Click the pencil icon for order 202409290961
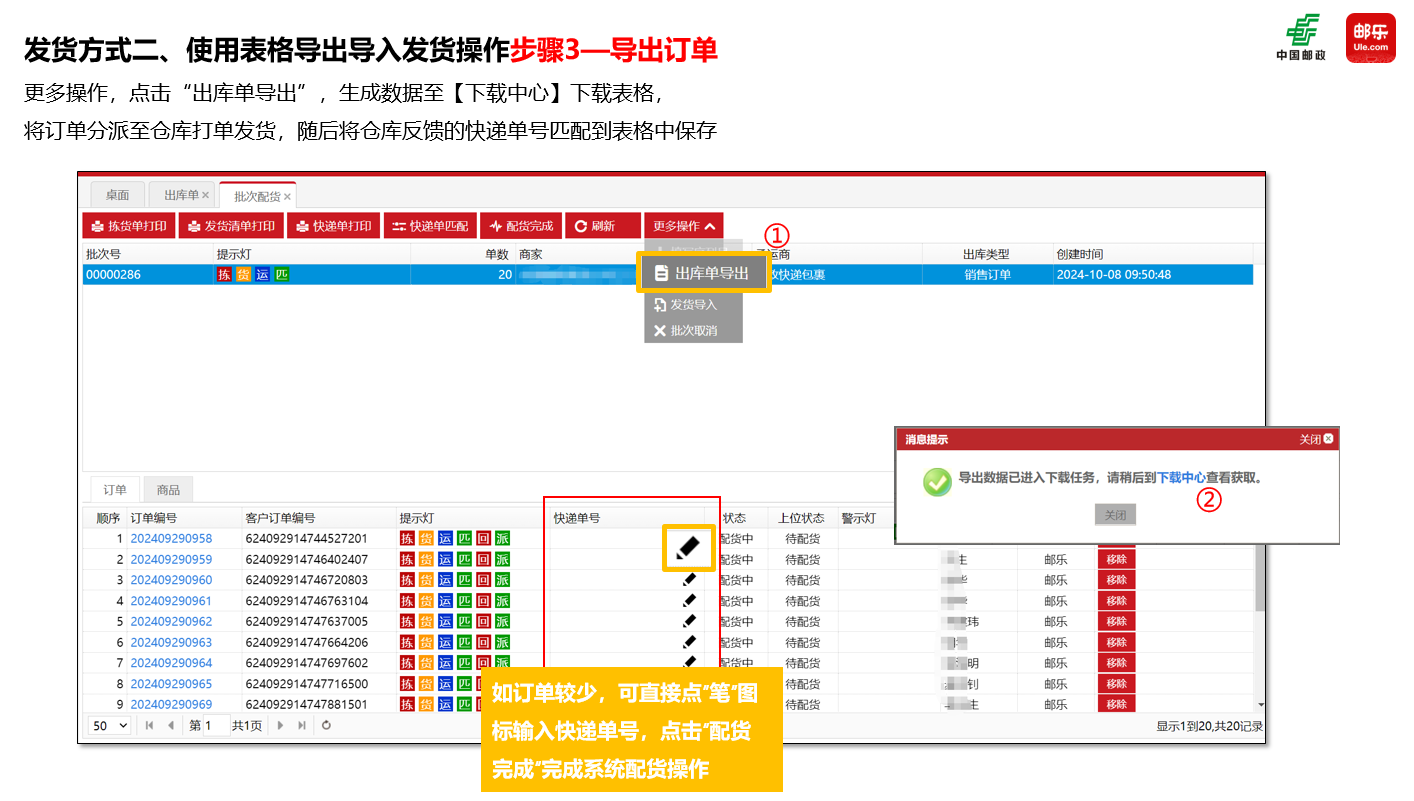Image resolution: width=1414 pixels, height=801 pixels. pos(688,600)
